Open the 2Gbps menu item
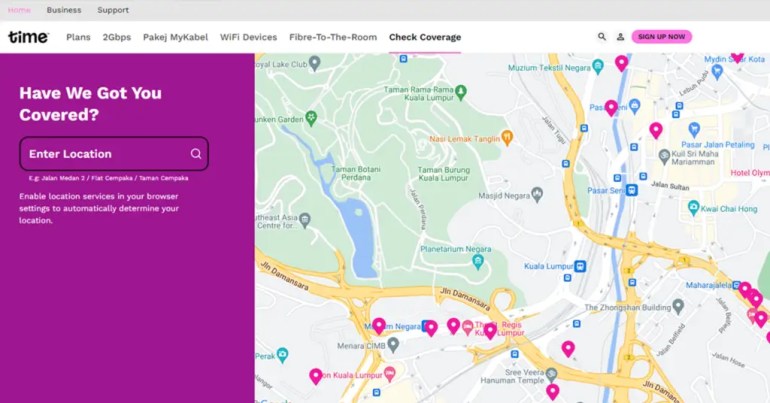770x403 pixels. tap(117, 37)
